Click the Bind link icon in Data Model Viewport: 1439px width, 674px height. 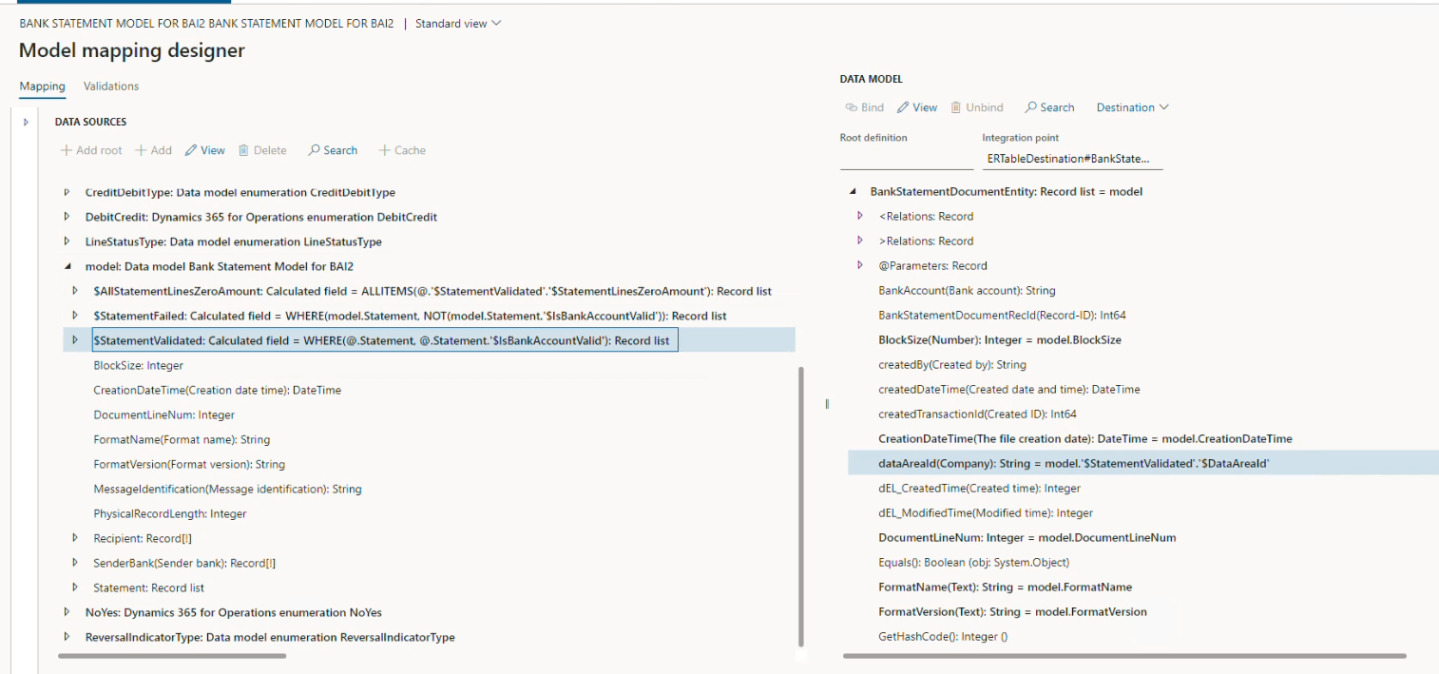tap(851, 107)
